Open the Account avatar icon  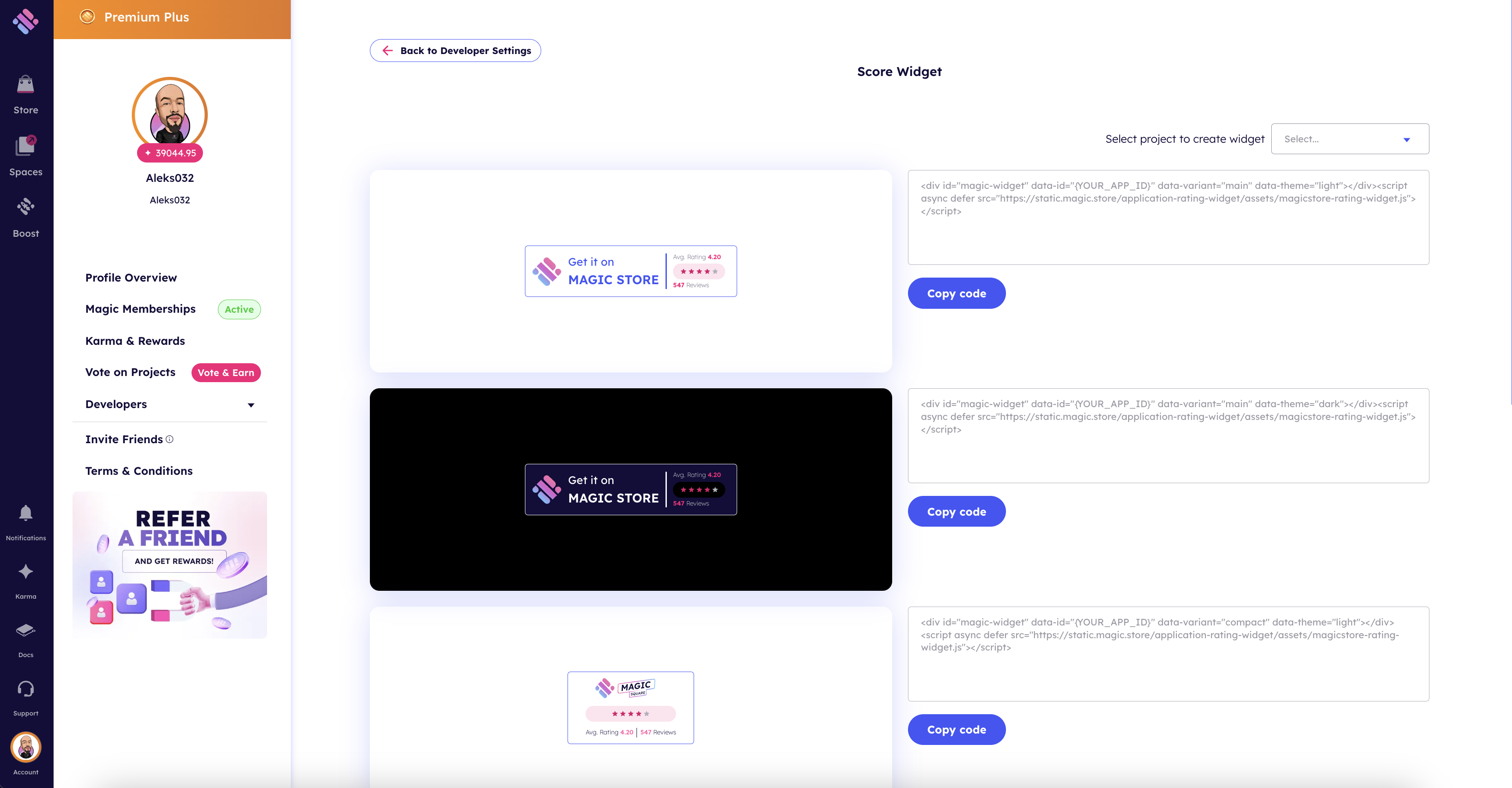point(26,748)
